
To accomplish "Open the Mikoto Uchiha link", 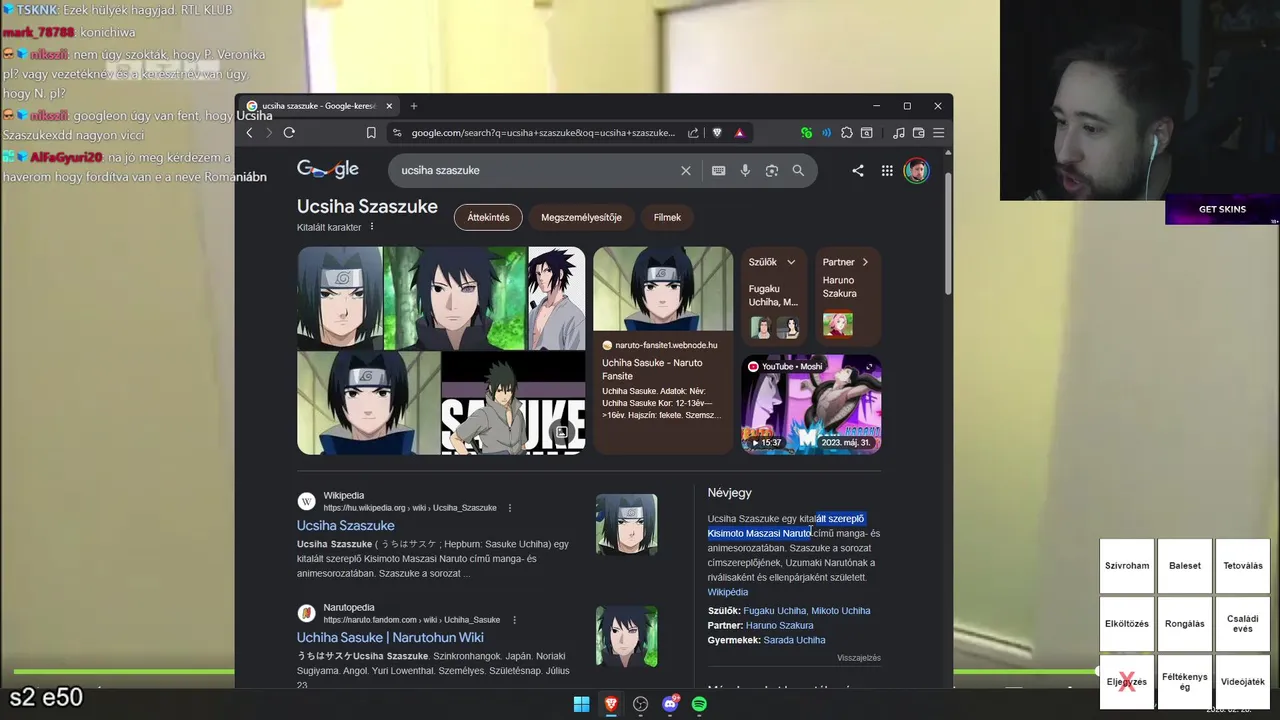I will point(841,611).
